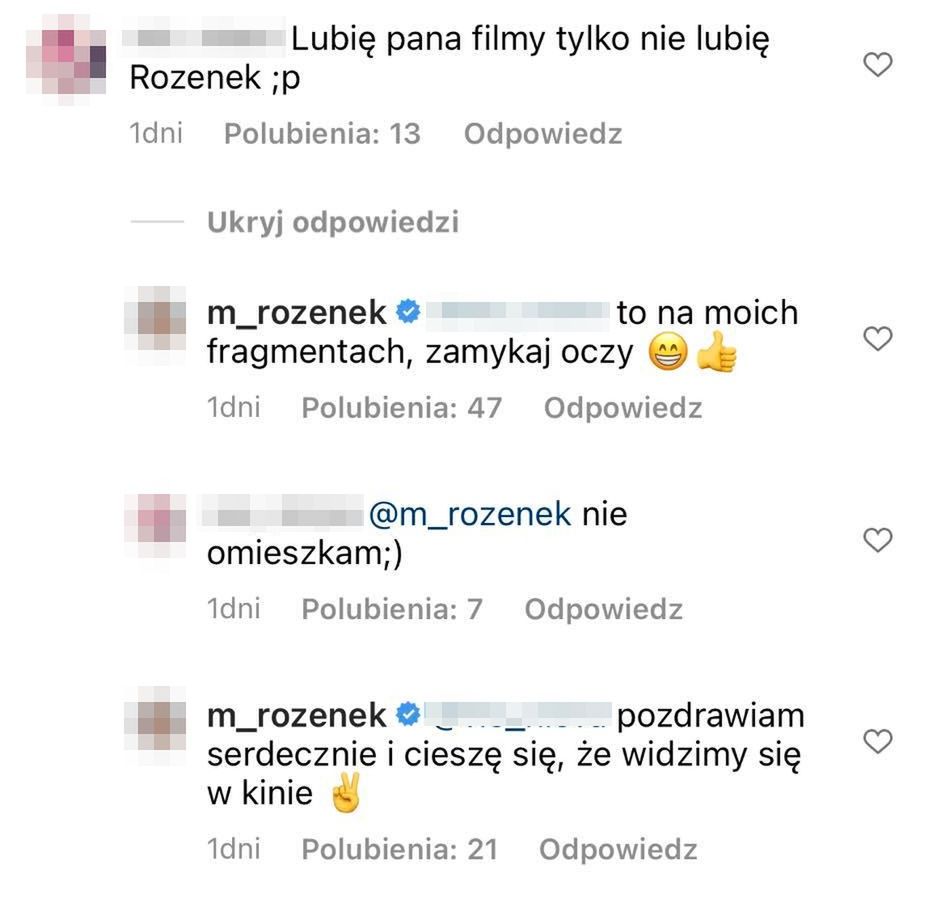Open the blue @m_rozenek mention
This screenshot has height=920, width=946.
469,515
